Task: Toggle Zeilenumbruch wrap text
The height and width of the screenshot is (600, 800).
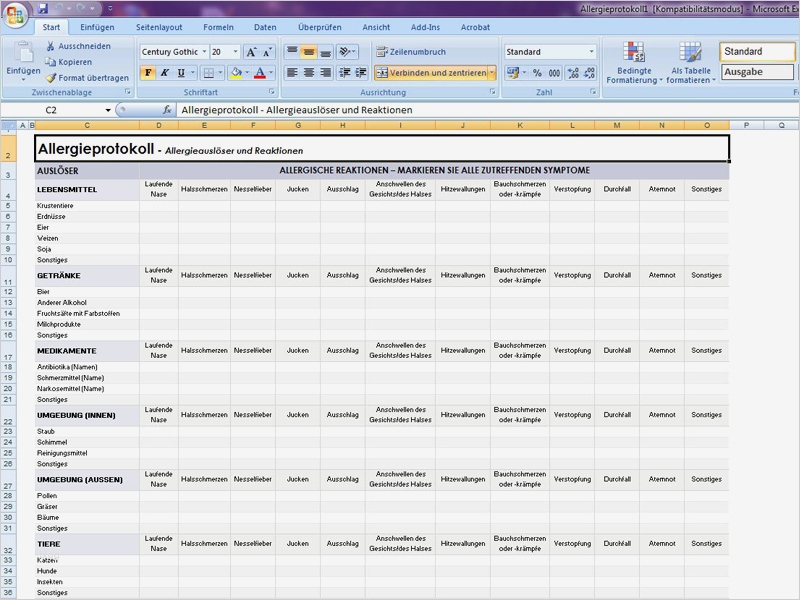Action: tap(411, 52)
